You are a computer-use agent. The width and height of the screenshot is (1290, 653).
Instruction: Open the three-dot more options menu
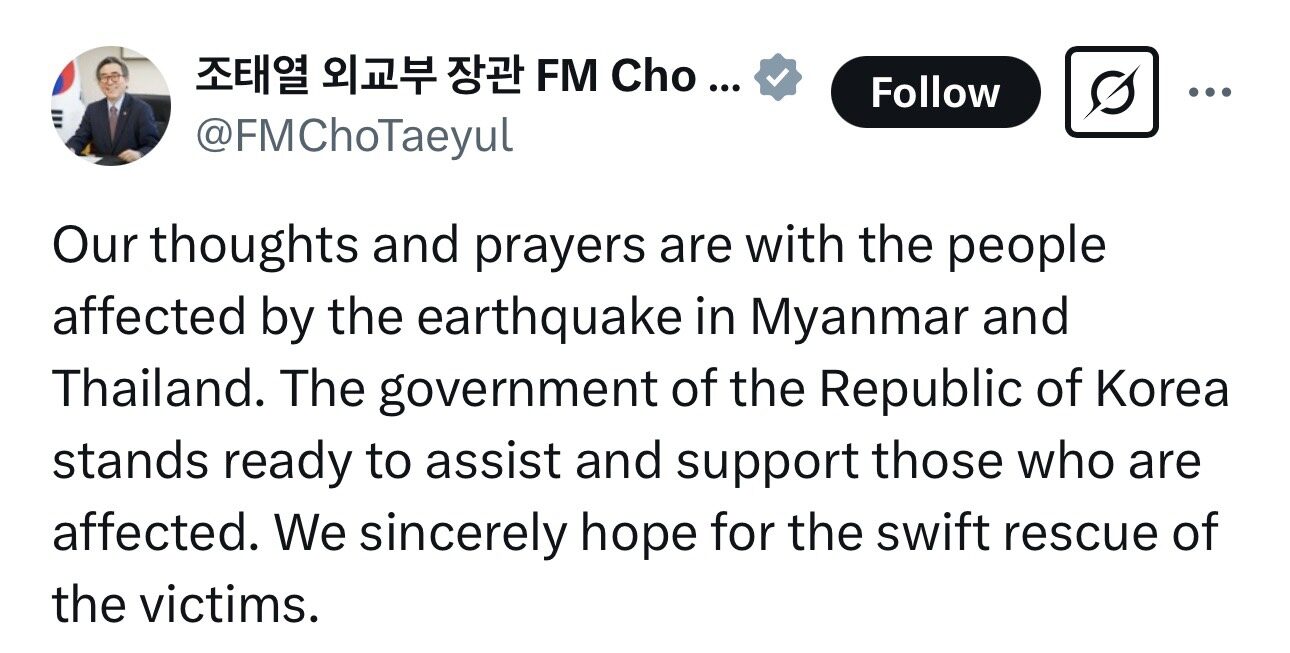click(x=1209, y=92)
